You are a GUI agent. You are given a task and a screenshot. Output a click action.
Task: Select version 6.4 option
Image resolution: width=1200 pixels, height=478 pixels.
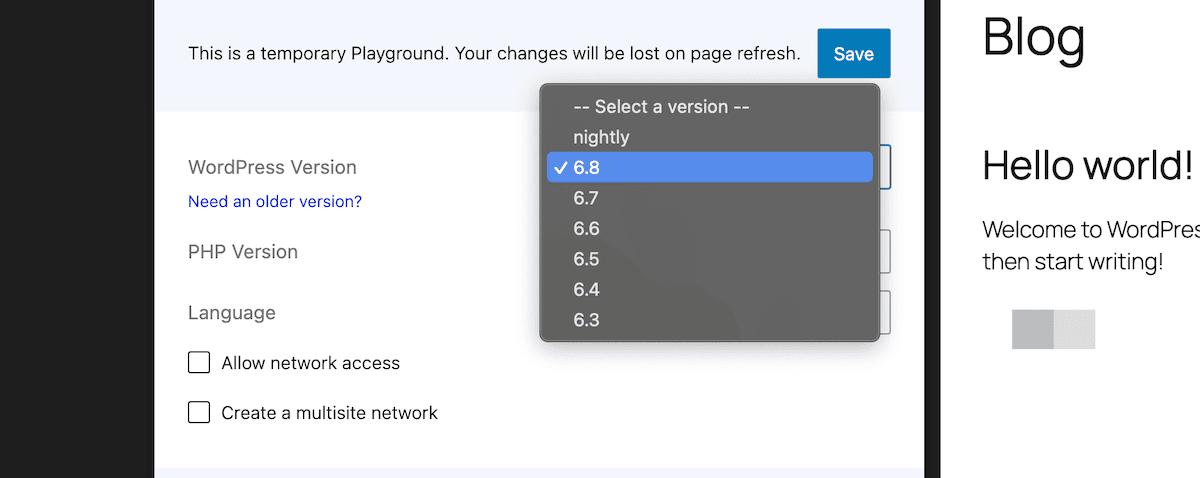click(x=710, y=290)
